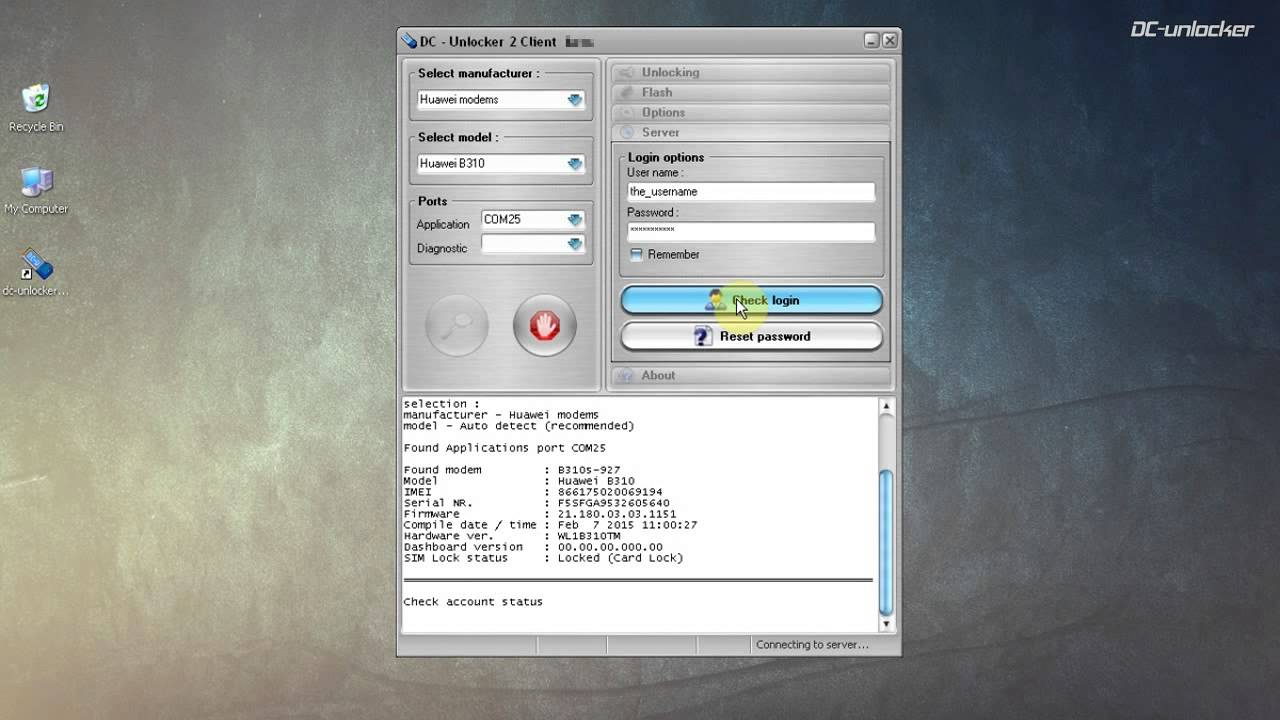Select the dc-unlocker desktop shortcut icon

(36, 273)
